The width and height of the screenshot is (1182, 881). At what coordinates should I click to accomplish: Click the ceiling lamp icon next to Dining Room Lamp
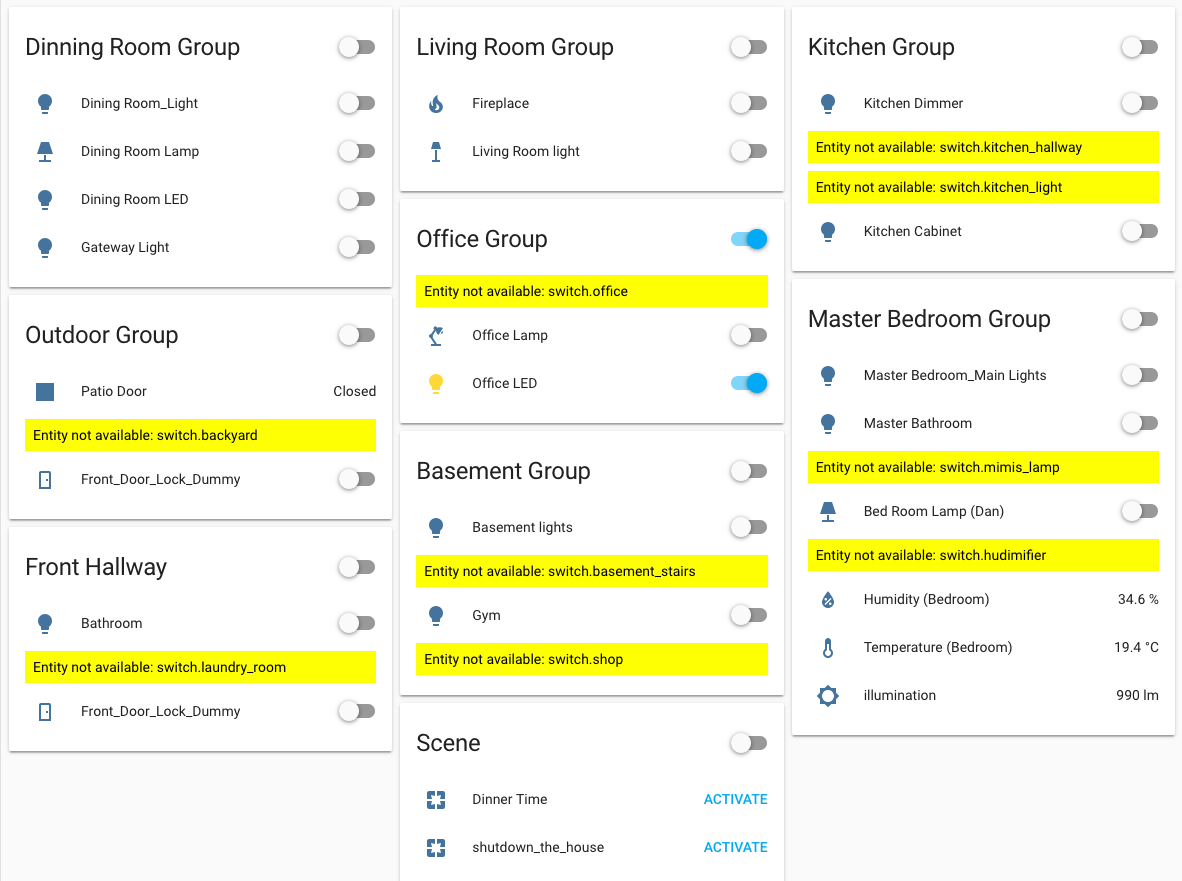44,151
